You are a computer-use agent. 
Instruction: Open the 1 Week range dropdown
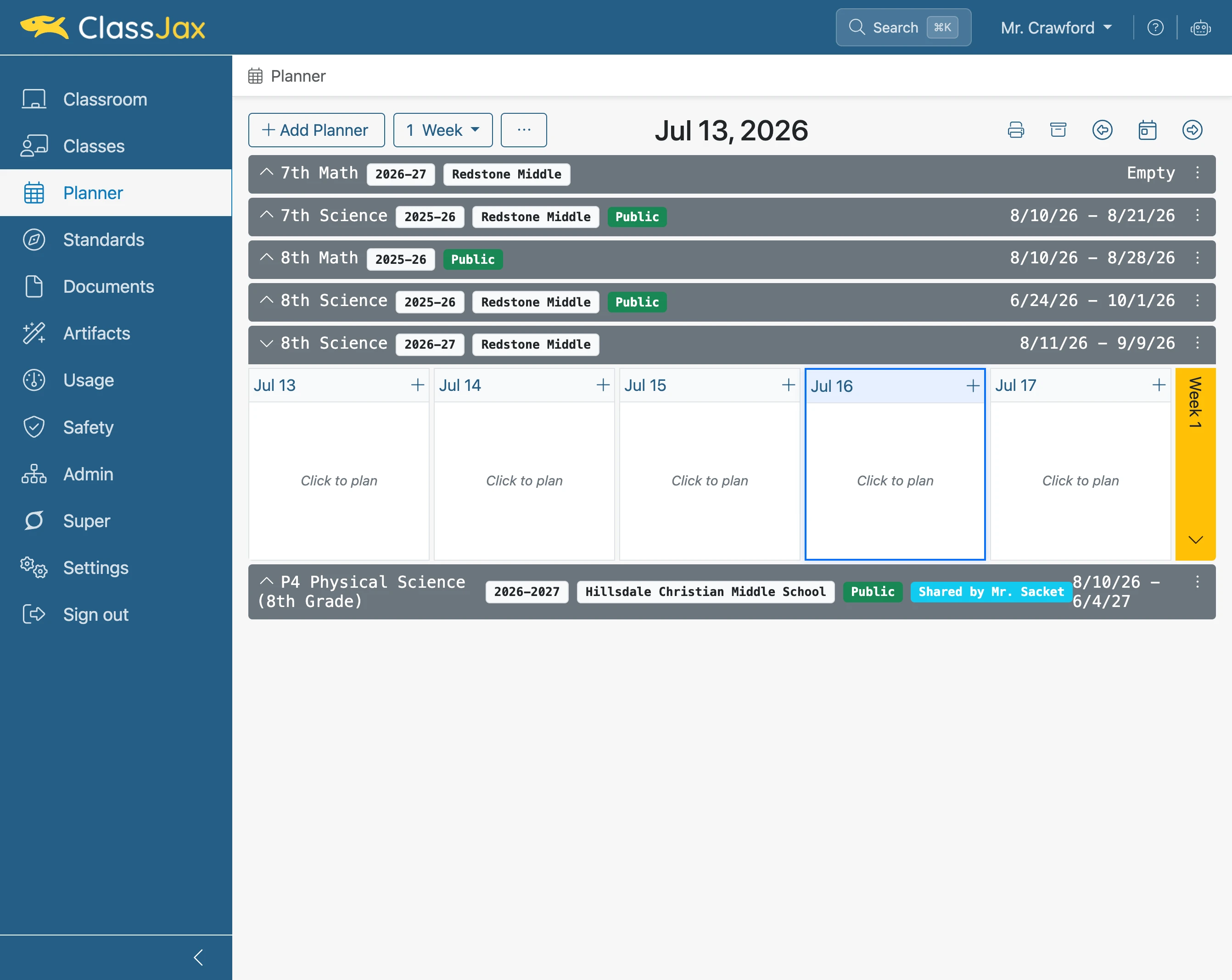coord(443,130)
